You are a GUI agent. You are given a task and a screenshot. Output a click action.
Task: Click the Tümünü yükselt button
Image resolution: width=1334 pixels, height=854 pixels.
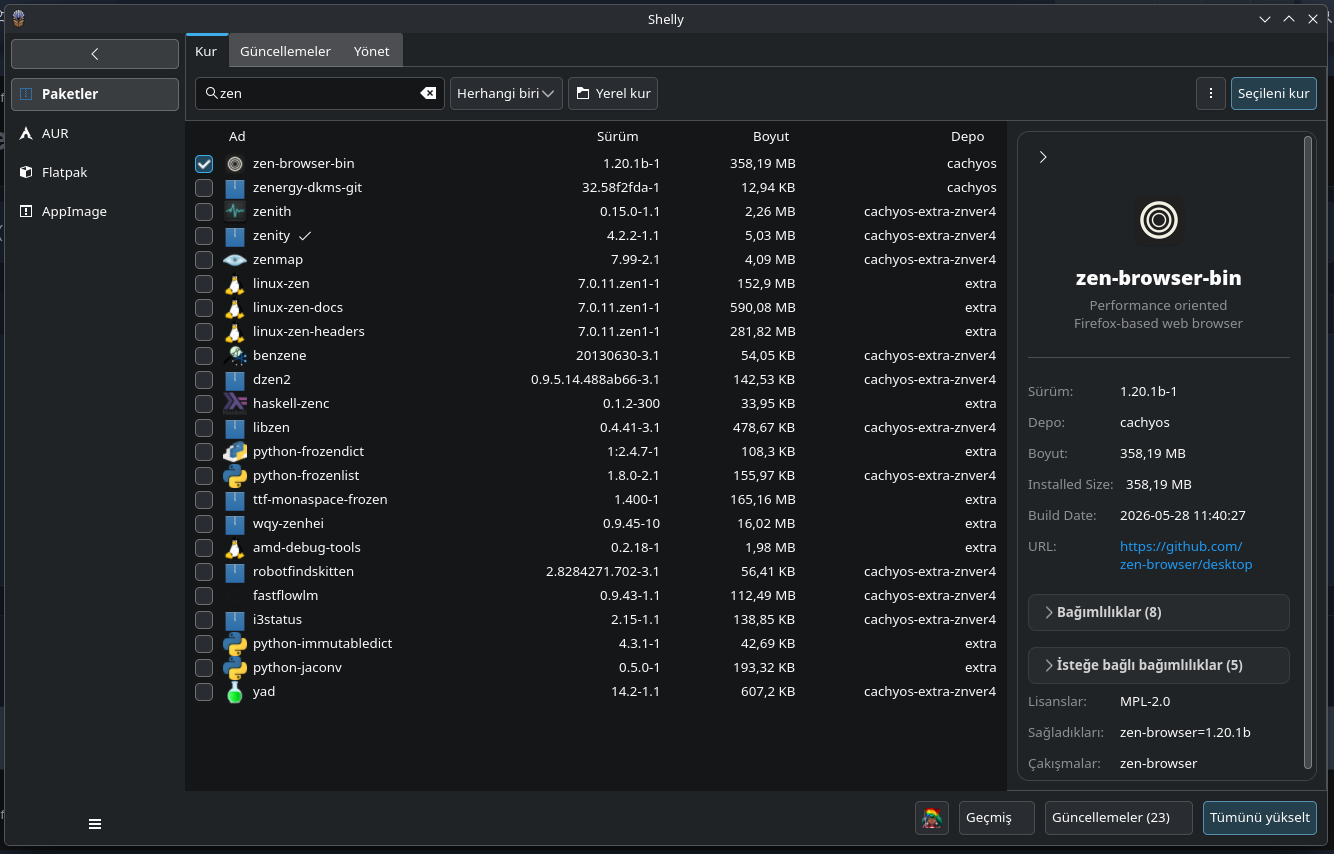(1260, 817)
